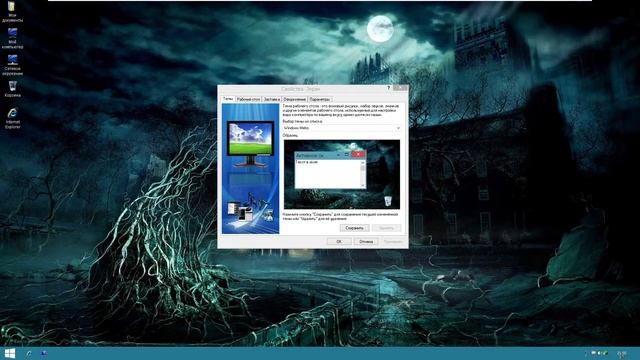Click the Сохранить button

tap(354, 228)
